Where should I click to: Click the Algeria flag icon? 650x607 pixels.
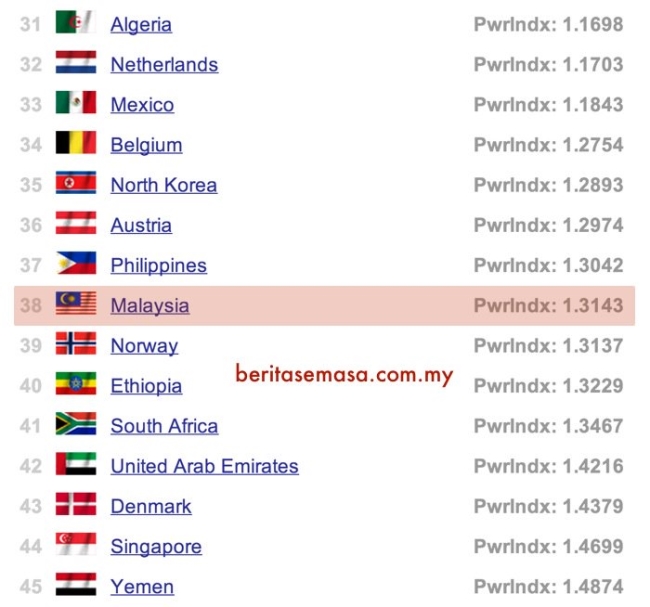click(x=76, y=22)
